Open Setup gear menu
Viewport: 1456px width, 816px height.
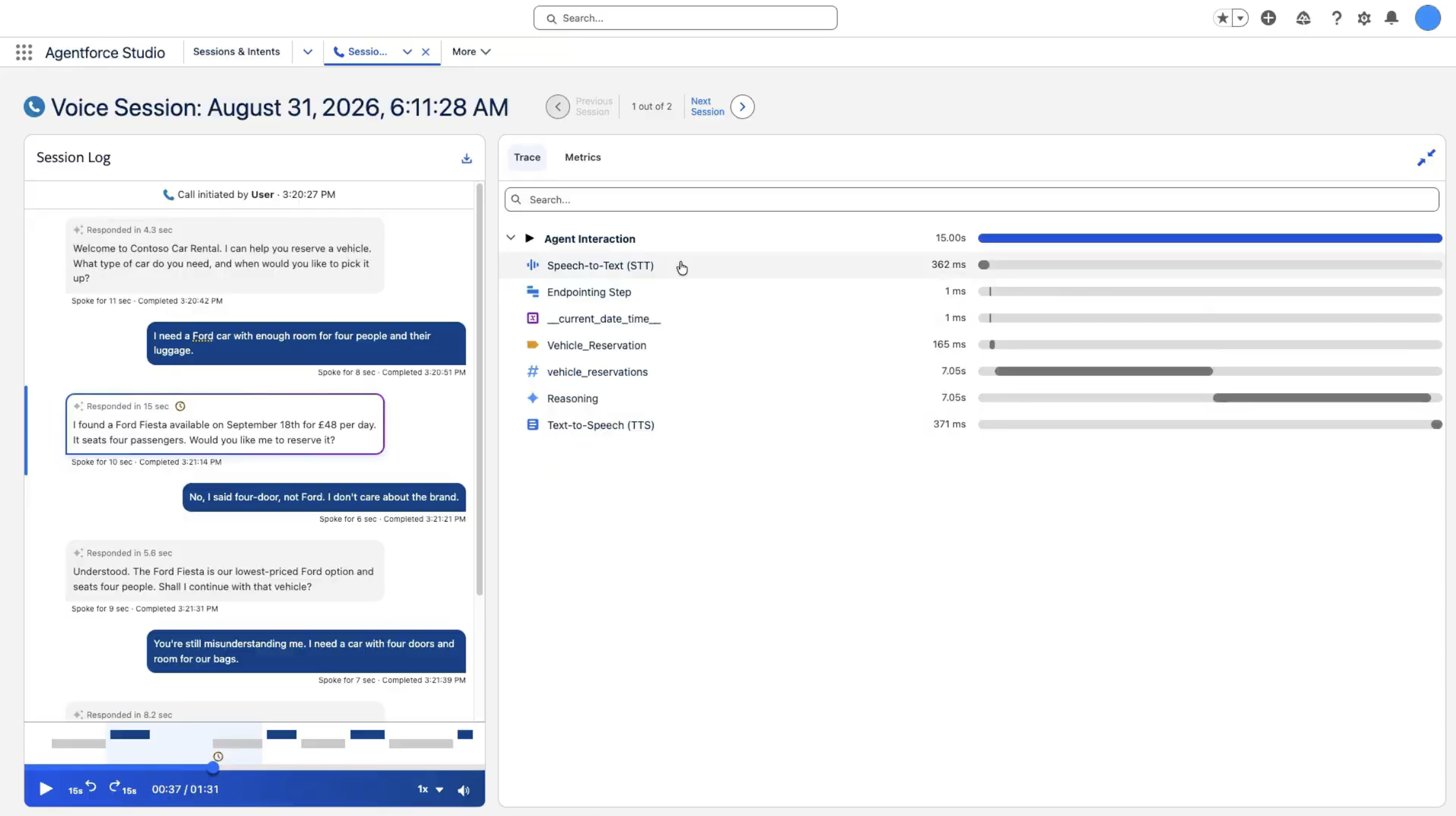click(1364, 18)
